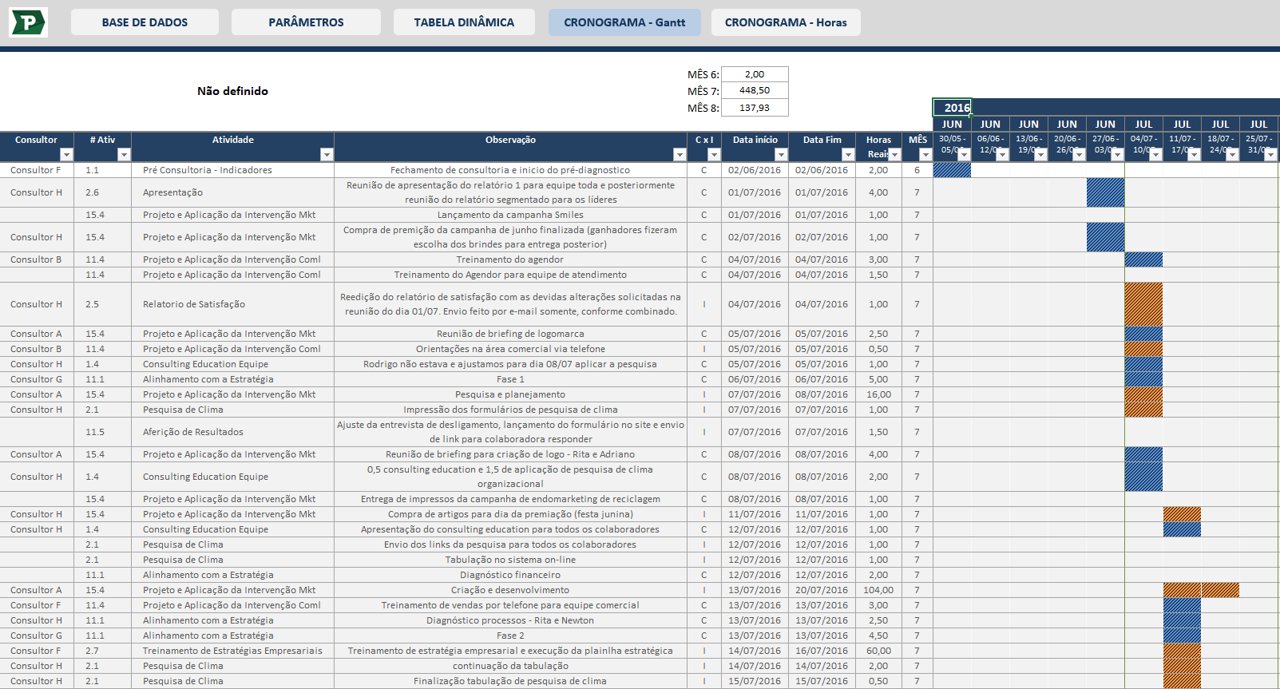The image size is (1280, 689).
Task: Switch to CRONOGRAMA - Horas
Action: click(x=786, y=21)
